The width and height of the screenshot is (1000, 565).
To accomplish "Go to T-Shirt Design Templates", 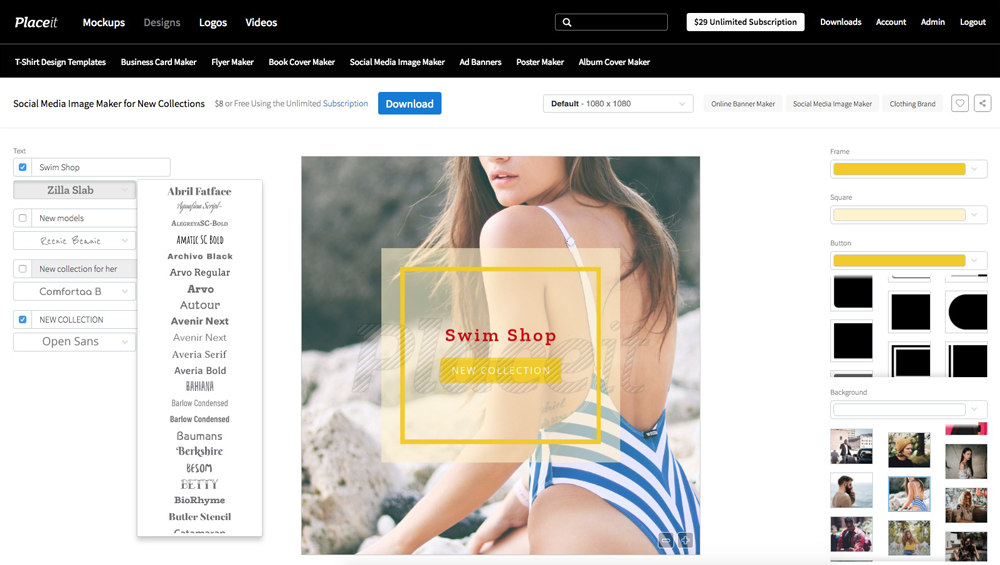I will point(60,62).
